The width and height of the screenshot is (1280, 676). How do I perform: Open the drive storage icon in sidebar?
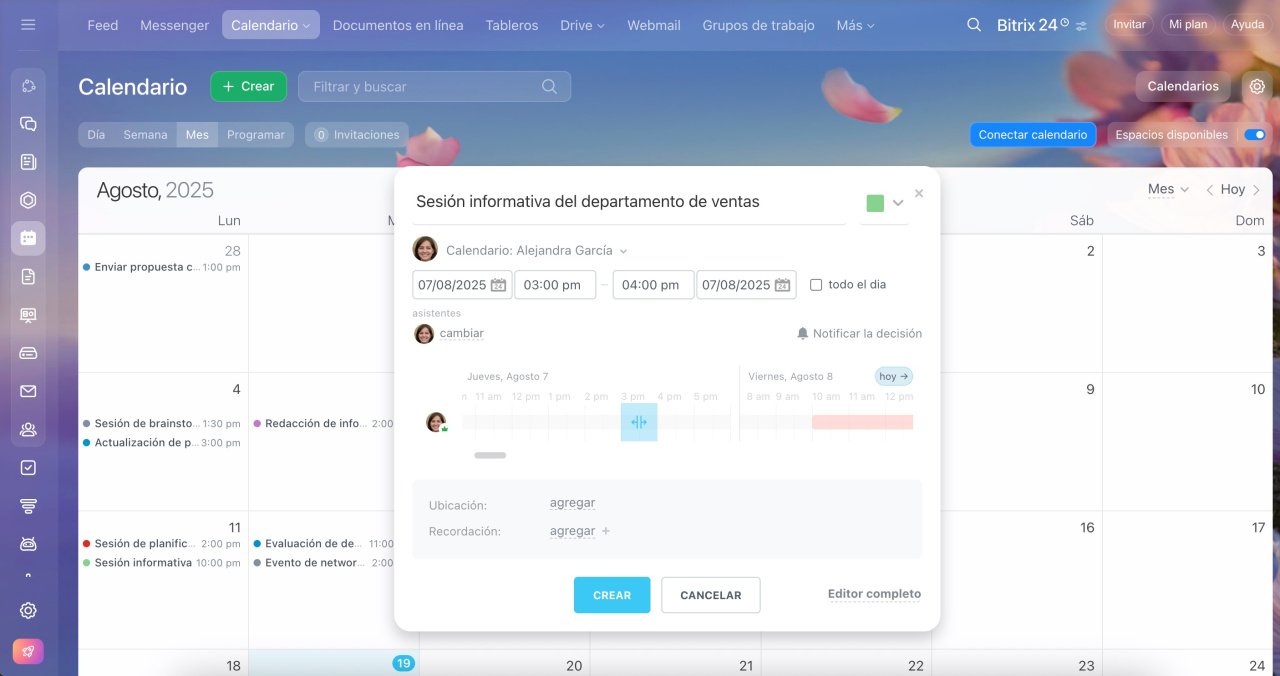pyautogui.click(x=28, y=353)
